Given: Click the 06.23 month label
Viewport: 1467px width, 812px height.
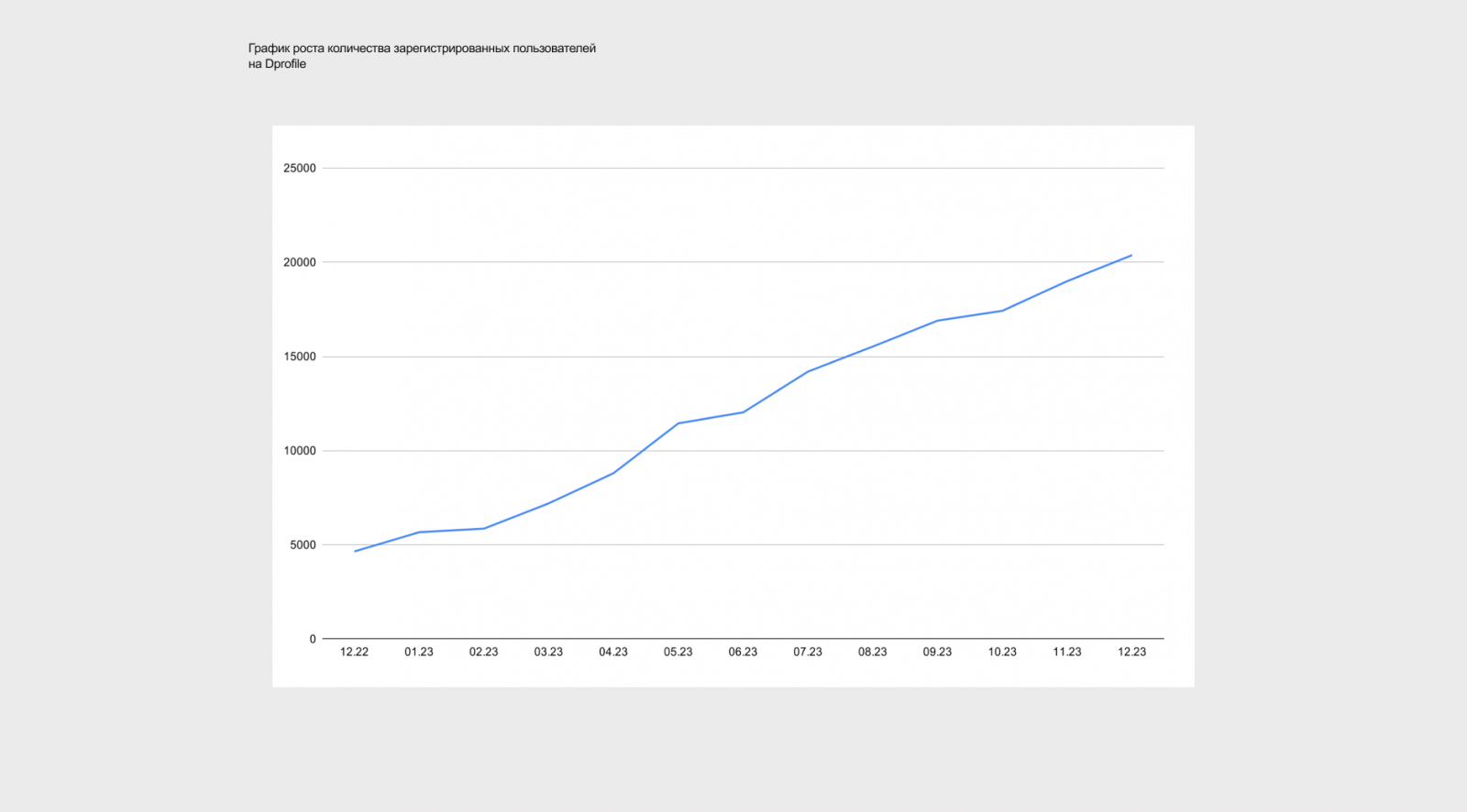Looking at the screenshot, I should point(743,652).
